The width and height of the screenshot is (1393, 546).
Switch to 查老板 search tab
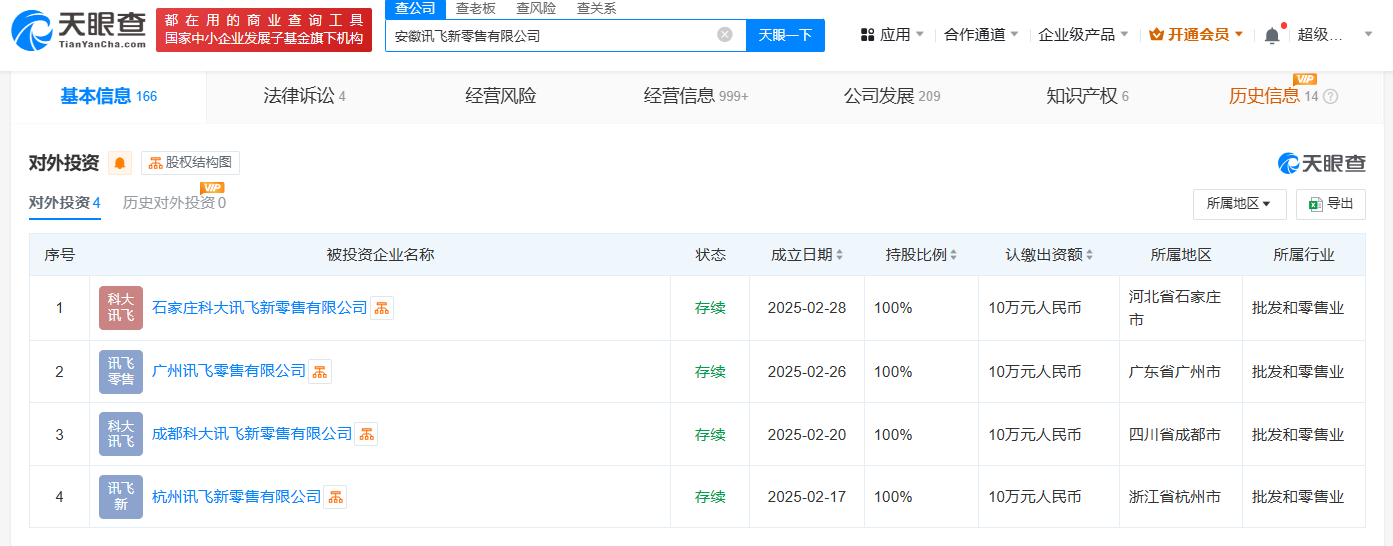pos(475,8)
